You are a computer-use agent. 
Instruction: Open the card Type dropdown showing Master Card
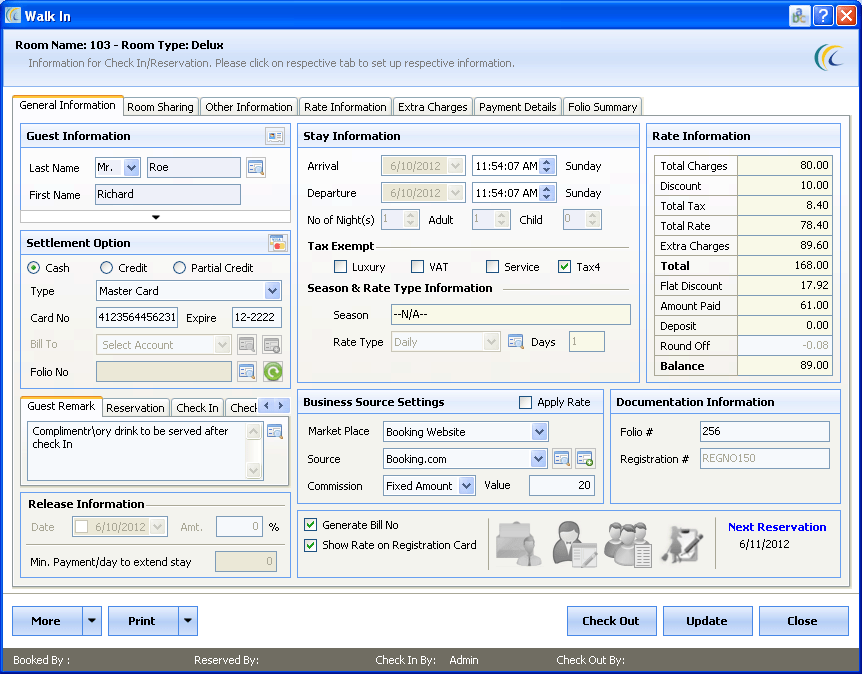pos(272,291)
